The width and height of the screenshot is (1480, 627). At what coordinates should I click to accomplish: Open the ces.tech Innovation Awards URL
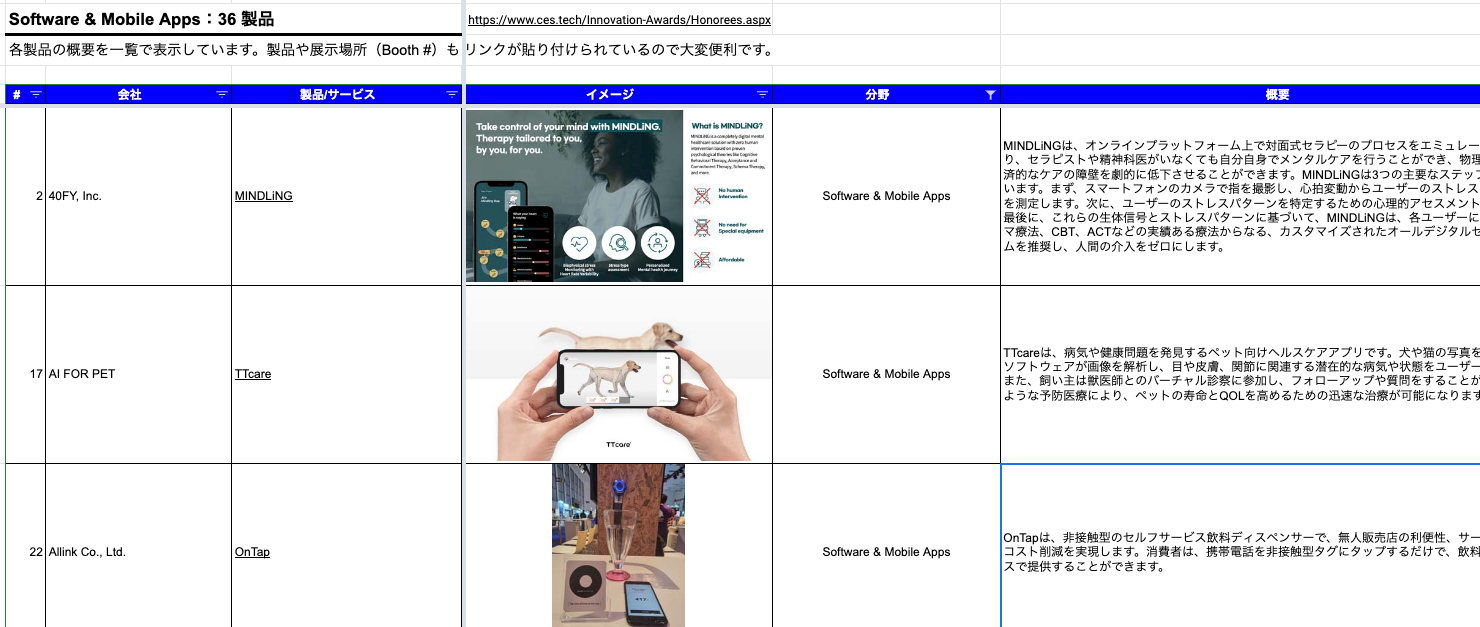(x=619, y=20)
